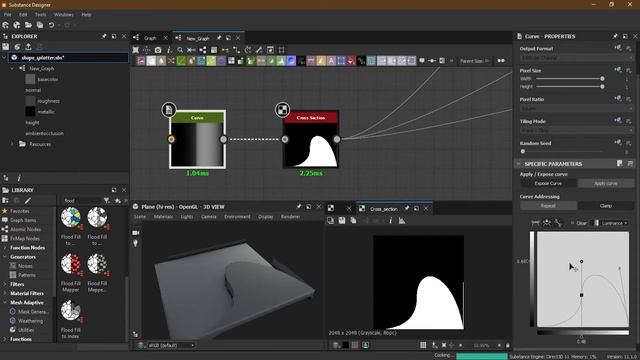The image size is (640, 360).
Task: Click the undo icon in main toolbar
Action: pyautogui.click(x=51, y=25)
